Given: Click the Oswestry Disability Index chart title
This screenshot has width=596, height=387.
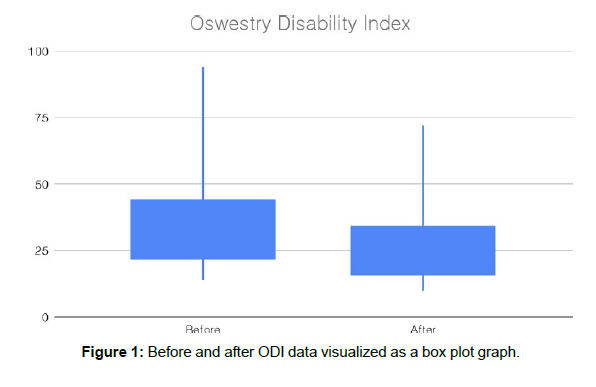Looking at the screenshot, I should click(x=300, y=24).
